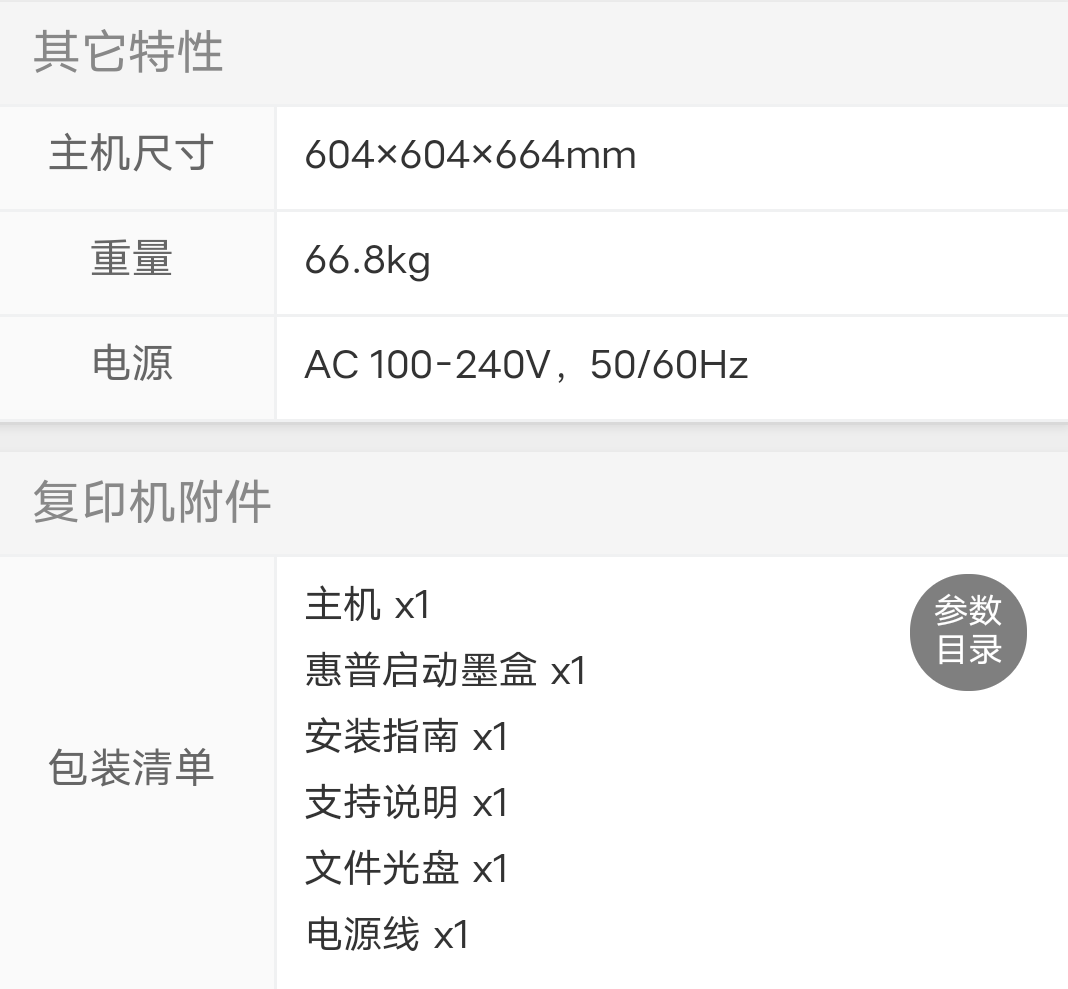Click the 604×604×664mm dimension value
Screen dimensions: 1068x989
[470, 156]
